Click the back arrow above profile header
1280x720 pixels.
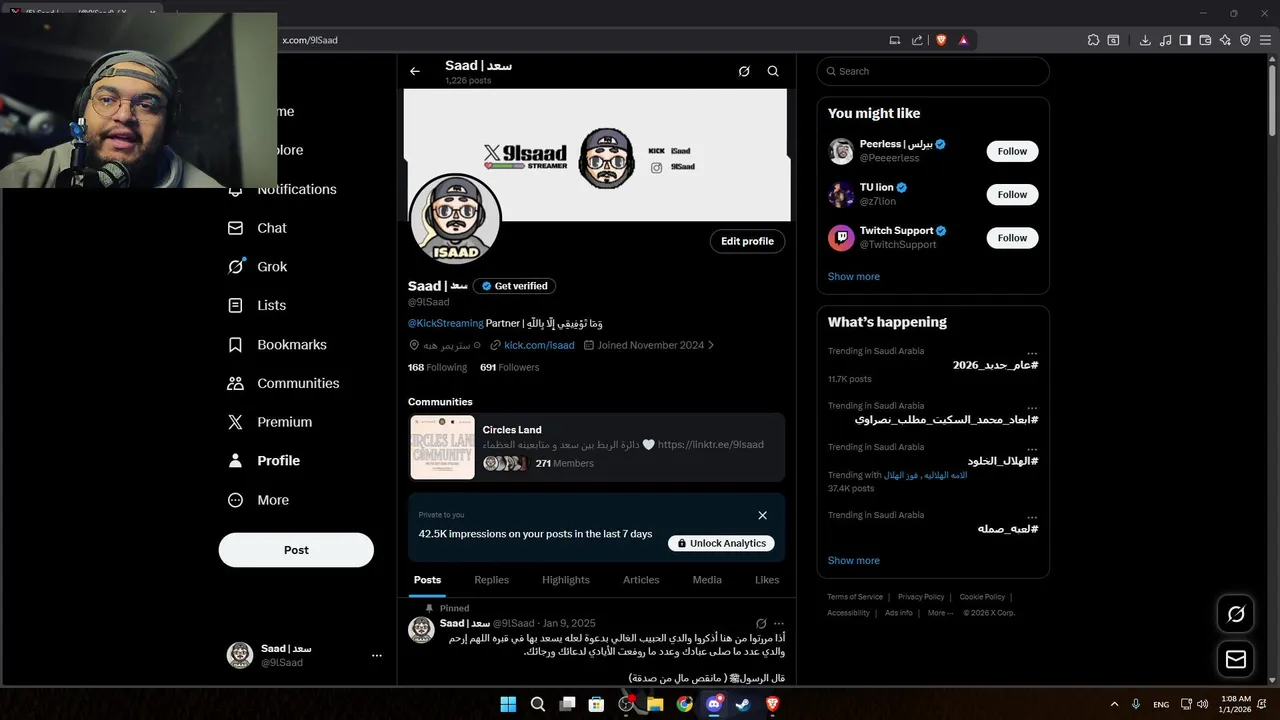(415, 71)
